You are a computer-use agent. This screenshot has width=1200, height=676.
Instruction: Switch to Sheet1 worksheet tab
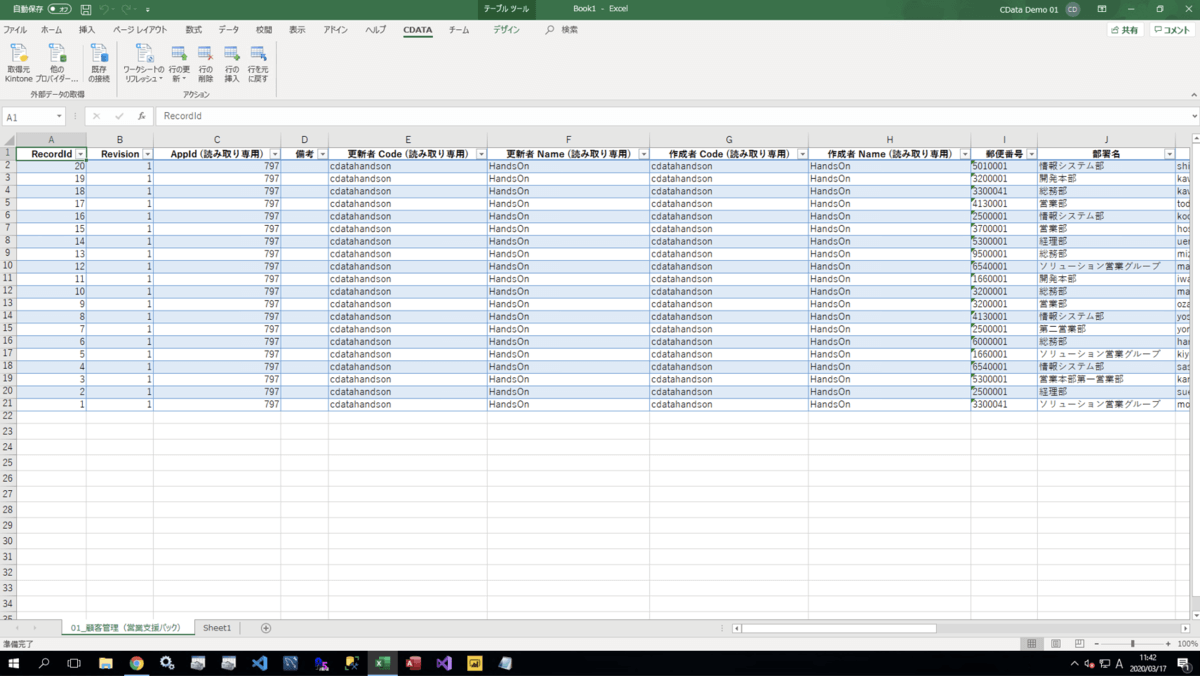(217, 628)
